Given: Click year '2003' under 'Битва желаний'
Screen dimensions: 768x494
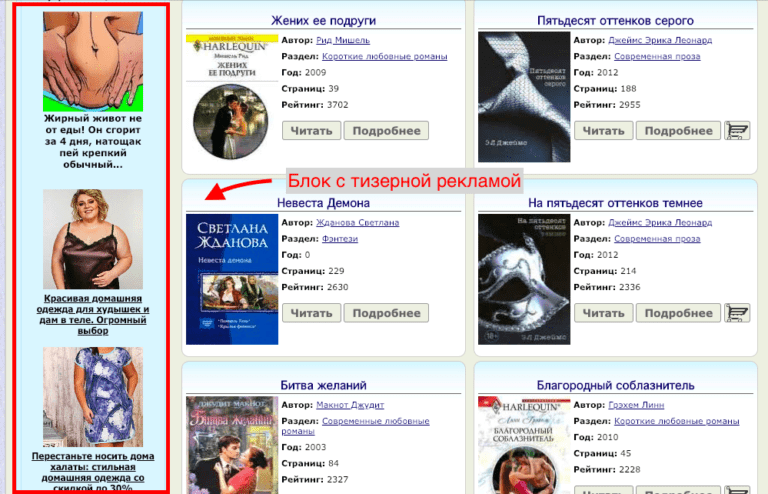Looking at the screenshot, I should coord(315,447).
